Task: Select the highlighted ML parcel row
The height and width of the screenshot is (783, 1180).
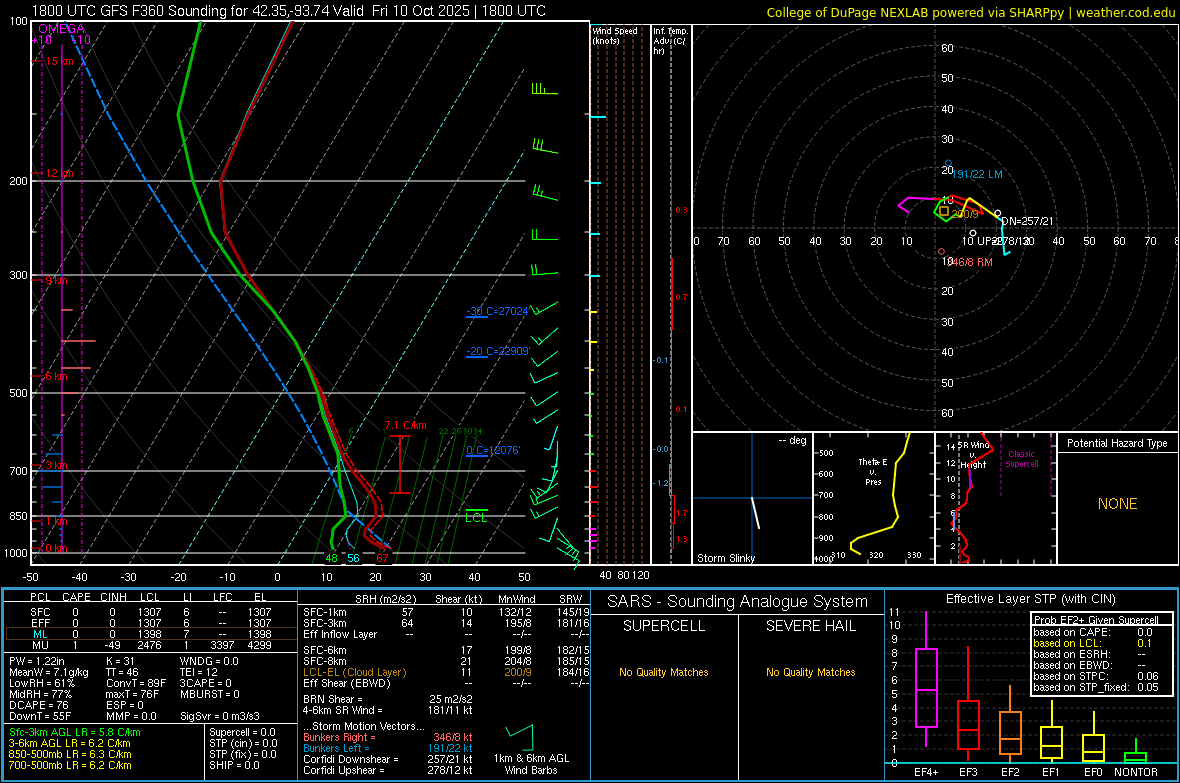Action: [x=151, y=634]
